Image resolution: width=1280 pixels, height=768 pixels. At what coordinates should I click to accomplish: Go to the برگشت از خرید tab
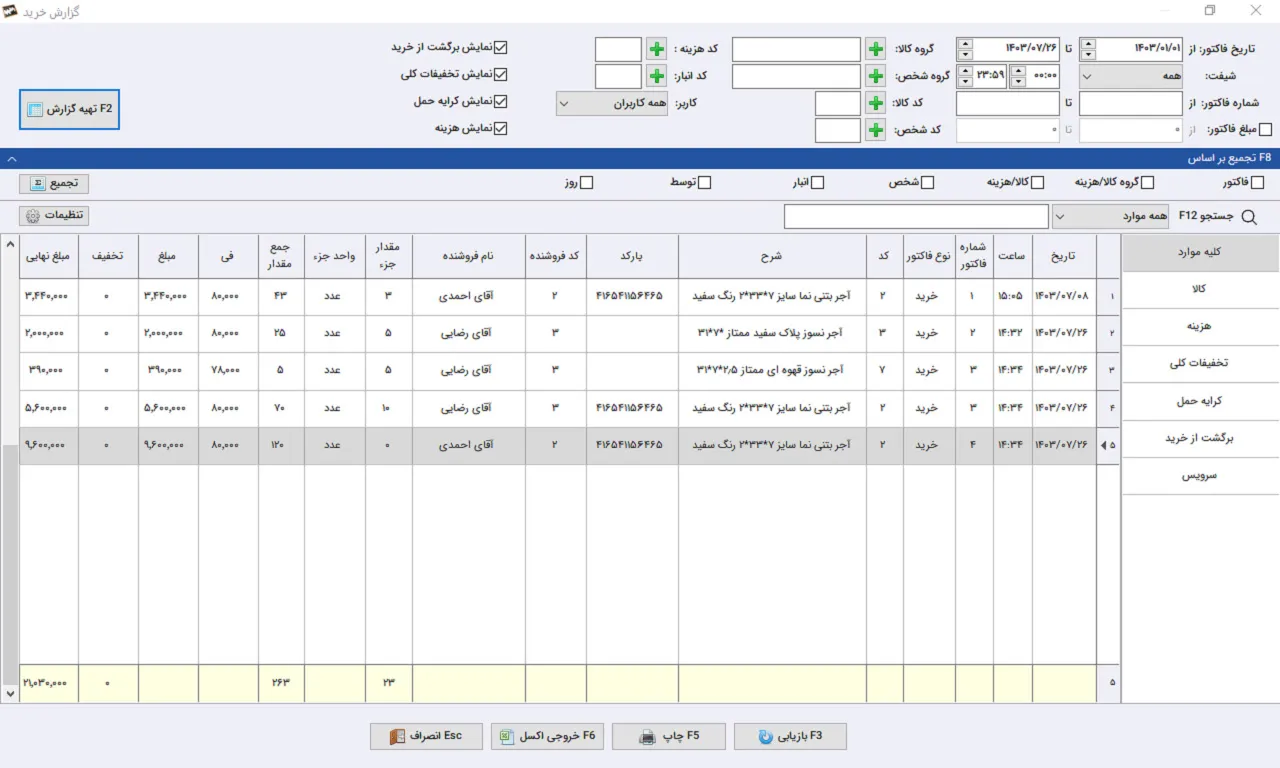point(1201,438)
